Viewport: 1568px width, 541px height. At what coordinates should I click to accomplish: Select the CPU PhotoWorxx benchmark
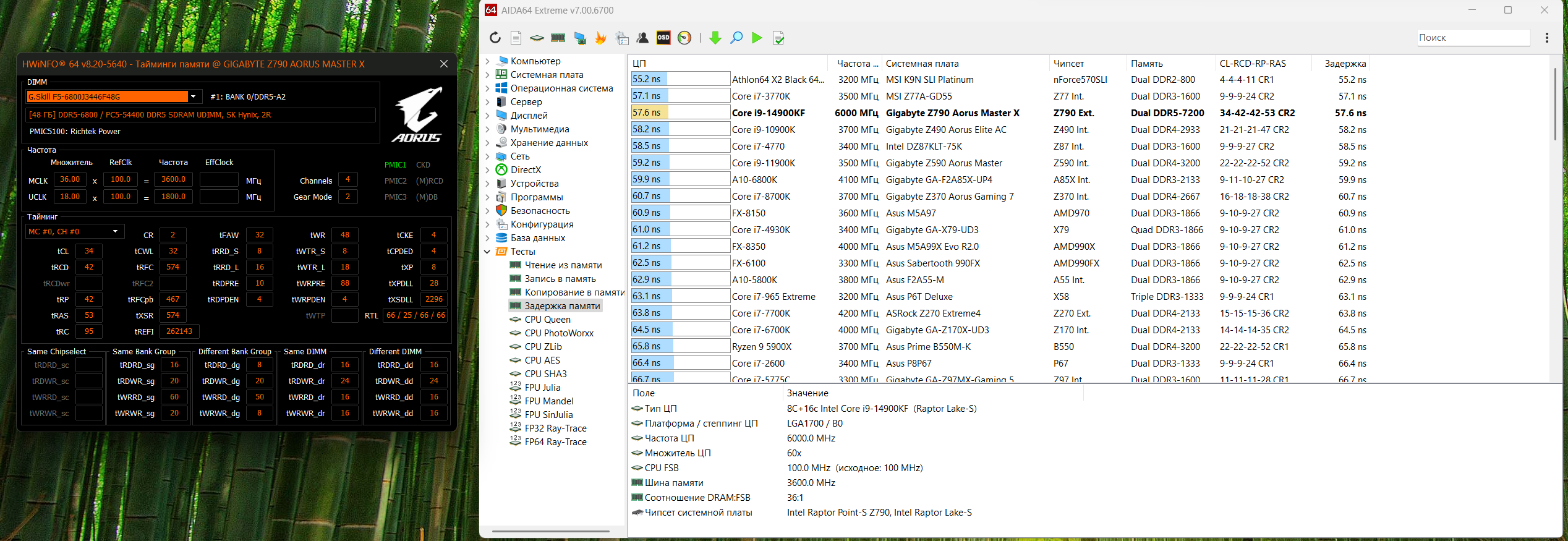pyautogui.click(x=559, y=333)
